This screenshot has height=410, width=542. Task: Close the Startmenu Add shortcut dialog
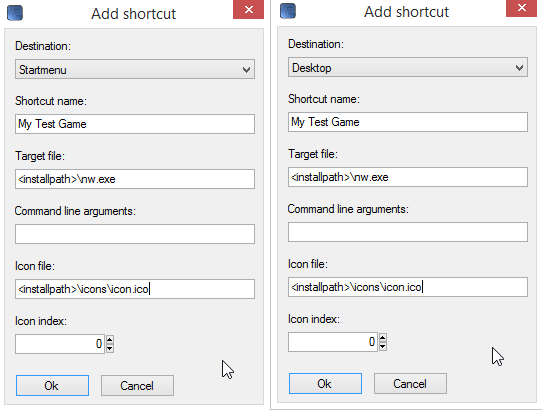(249, 9)
